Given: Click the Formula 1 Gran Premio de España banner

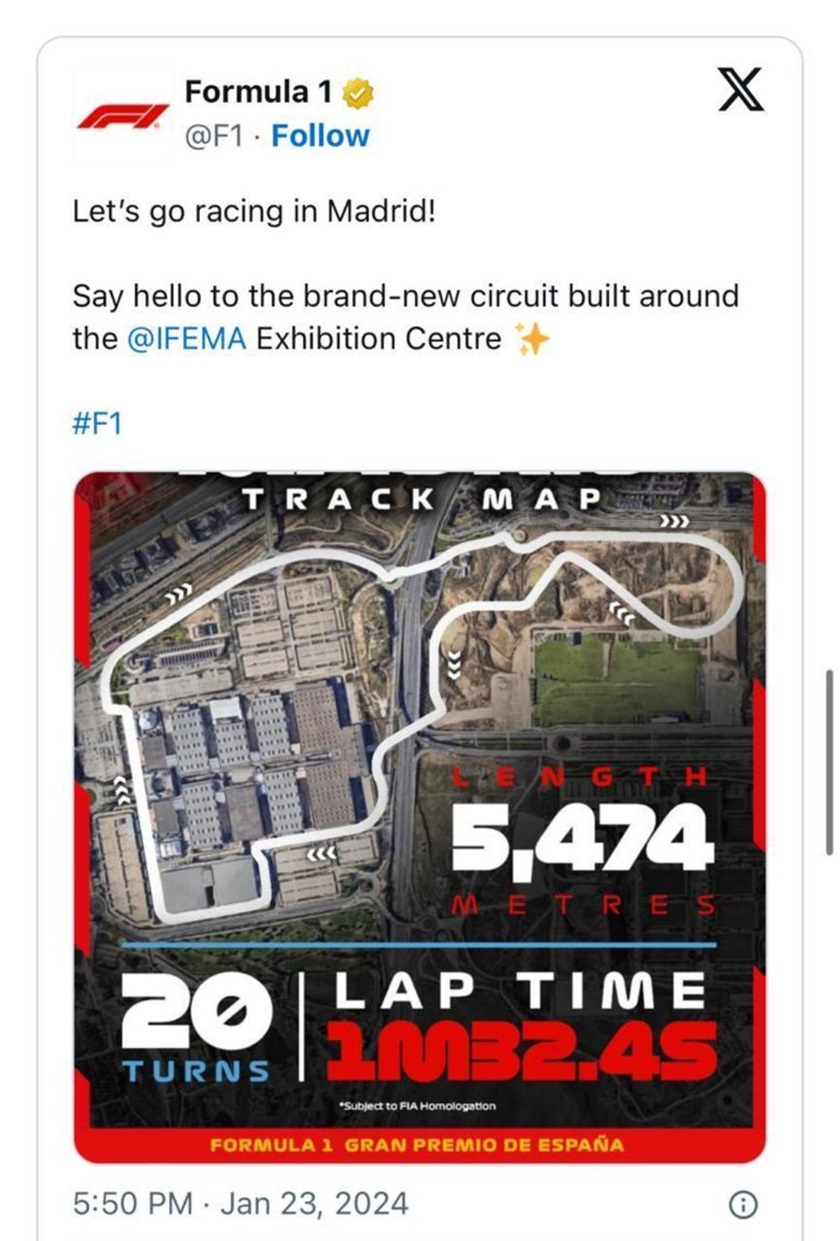Looking at the screenshot, I should pos(417,1144).
